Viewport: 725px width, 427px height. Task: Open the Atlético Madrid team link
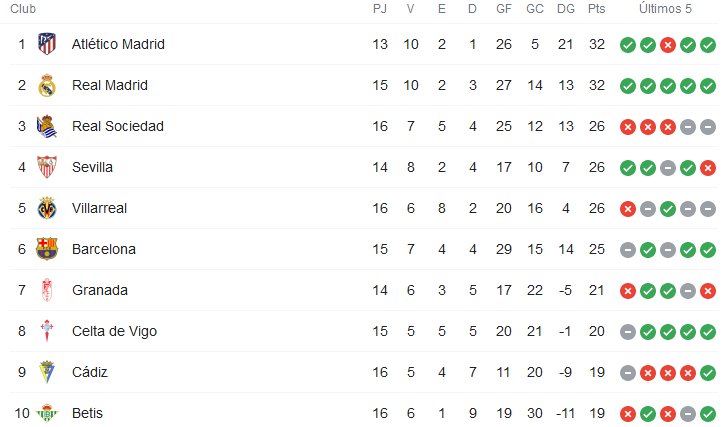[x=118, y=44]
